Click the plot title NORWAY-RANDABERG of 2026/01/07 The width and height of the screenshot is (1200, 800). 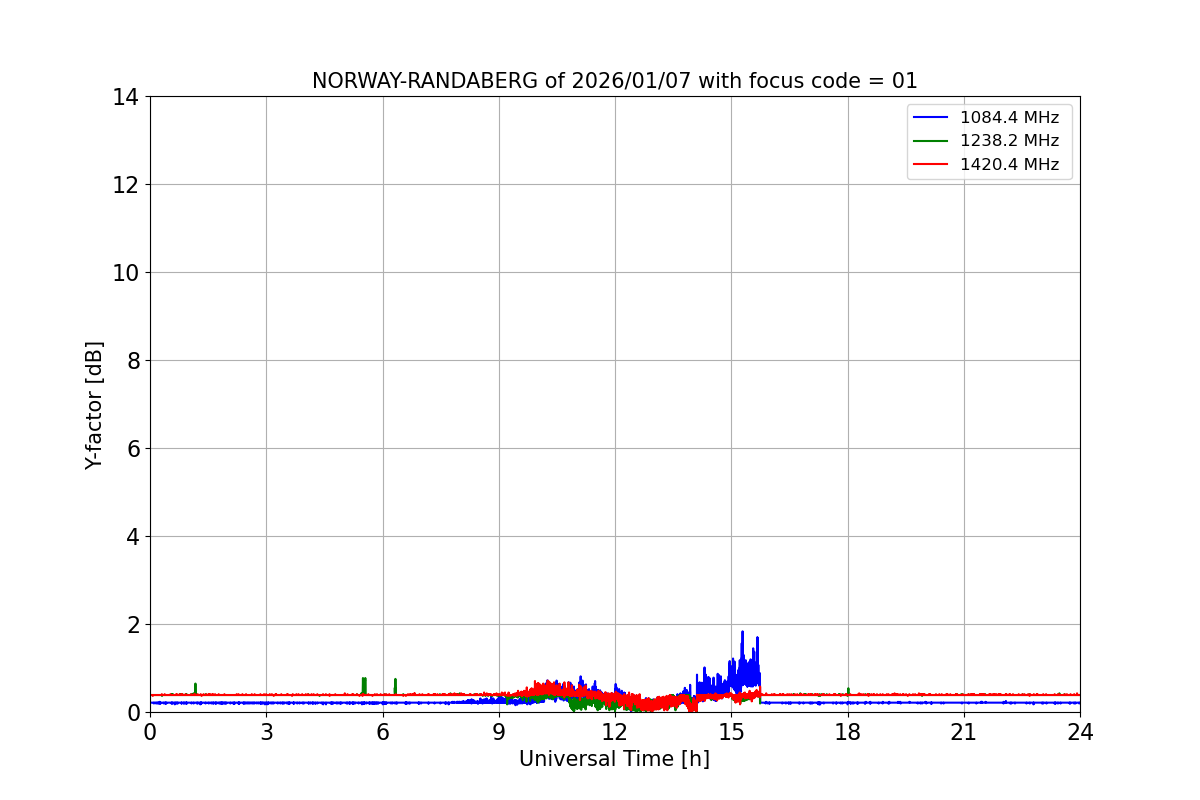pyautogui.click(x=614, y=81)
